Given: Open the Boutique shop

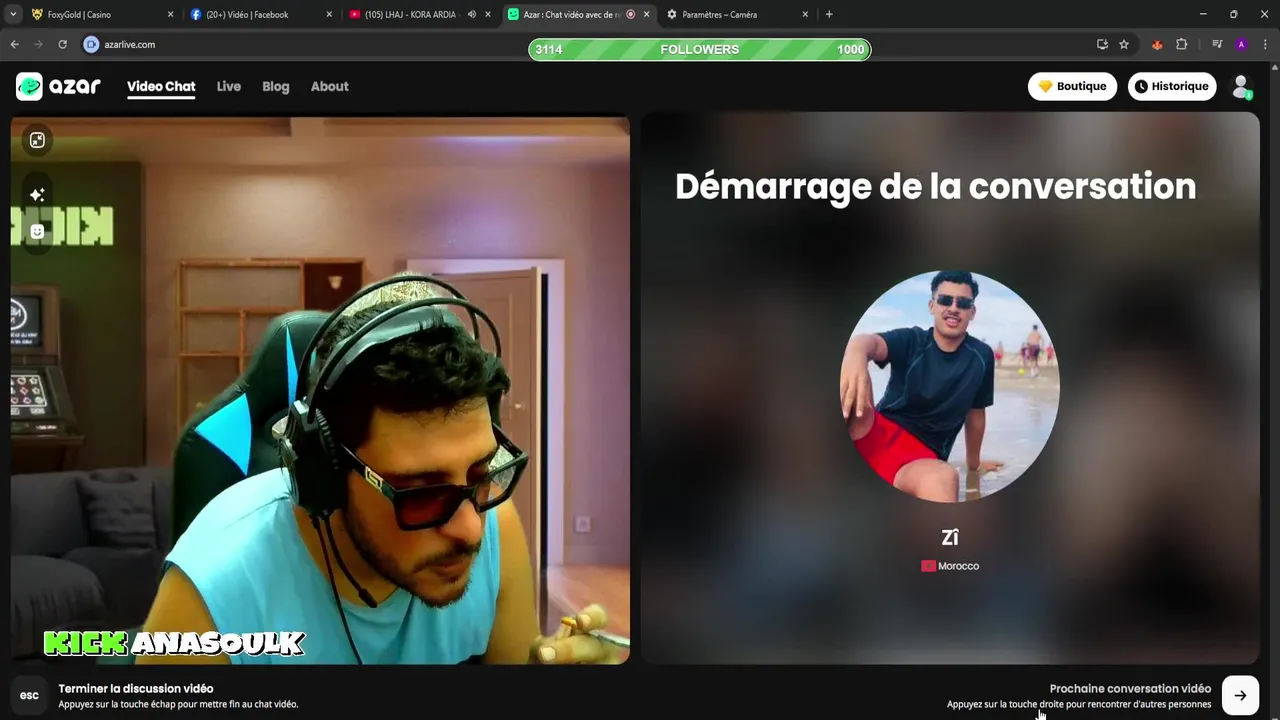Looking at the screenshot, I should 1072,86.
